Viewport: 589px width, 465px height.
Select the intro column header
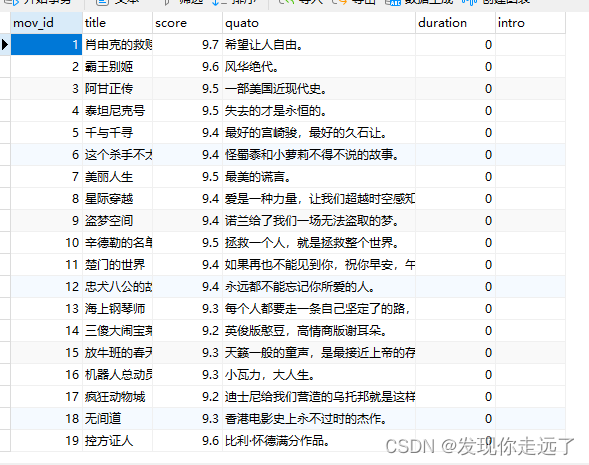pyautogui.click(x=530, y=23)
